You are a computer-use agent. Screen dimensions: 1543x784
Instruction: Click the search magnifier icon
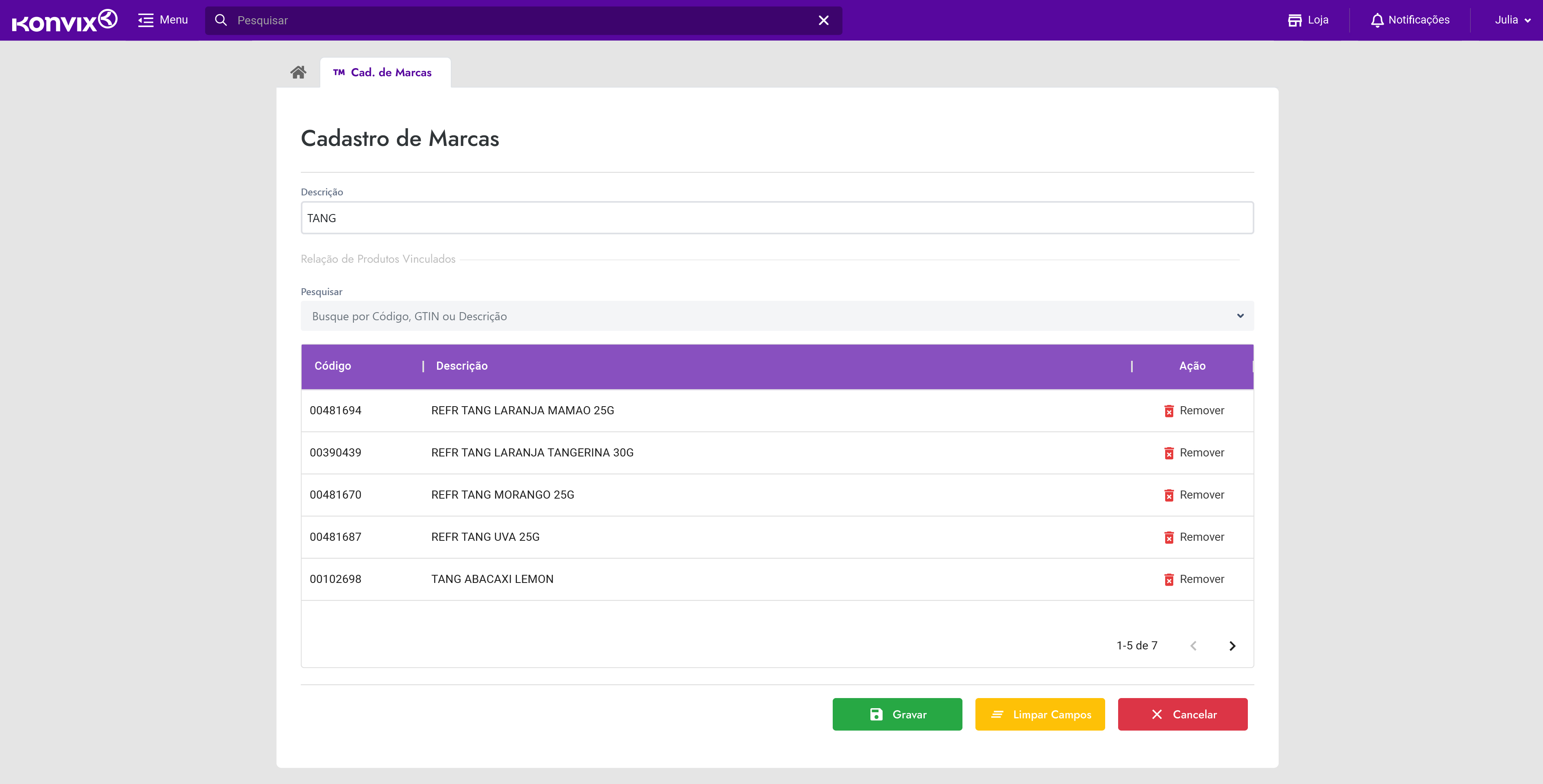click(221, 20)
